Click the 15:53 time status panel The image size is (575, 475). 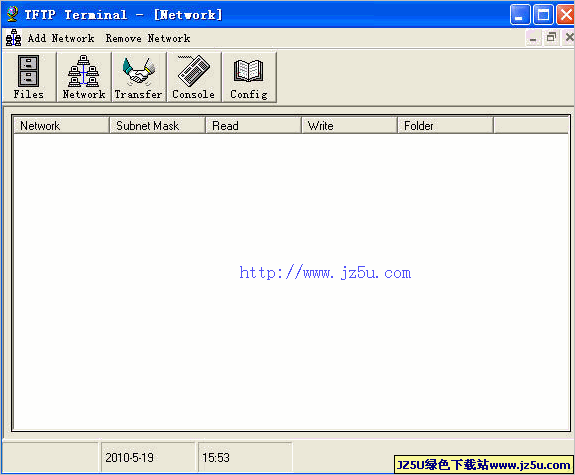click(245, 457)
